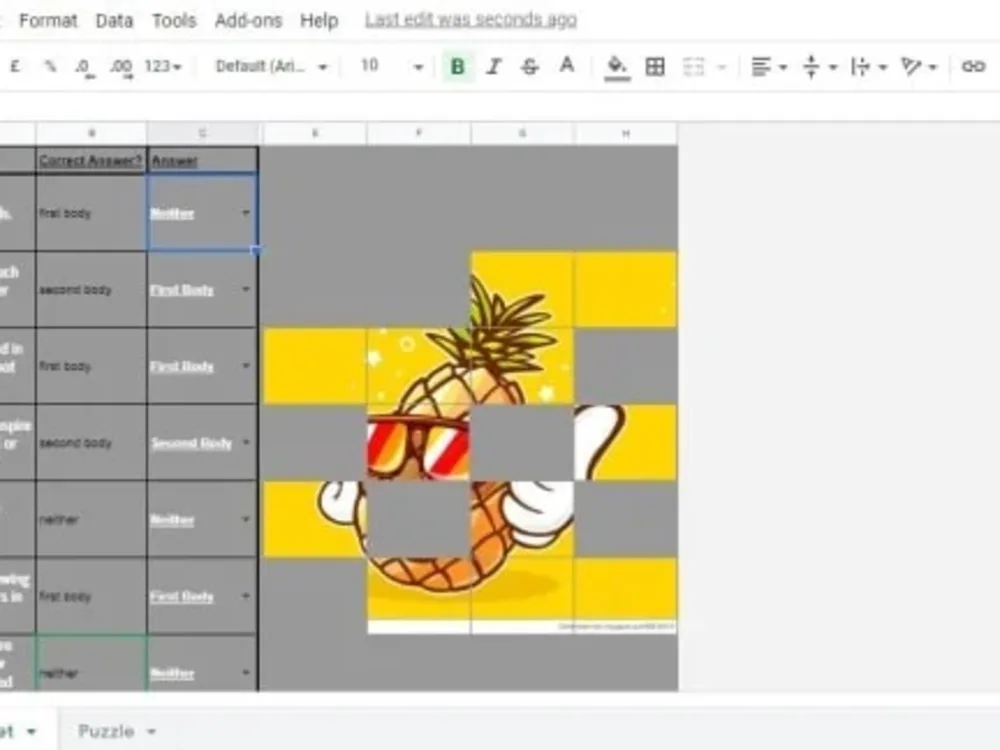Viewport: 1000px width, 750px height.
Task: Open the 123 number formats dropdown
Action: 163,66
